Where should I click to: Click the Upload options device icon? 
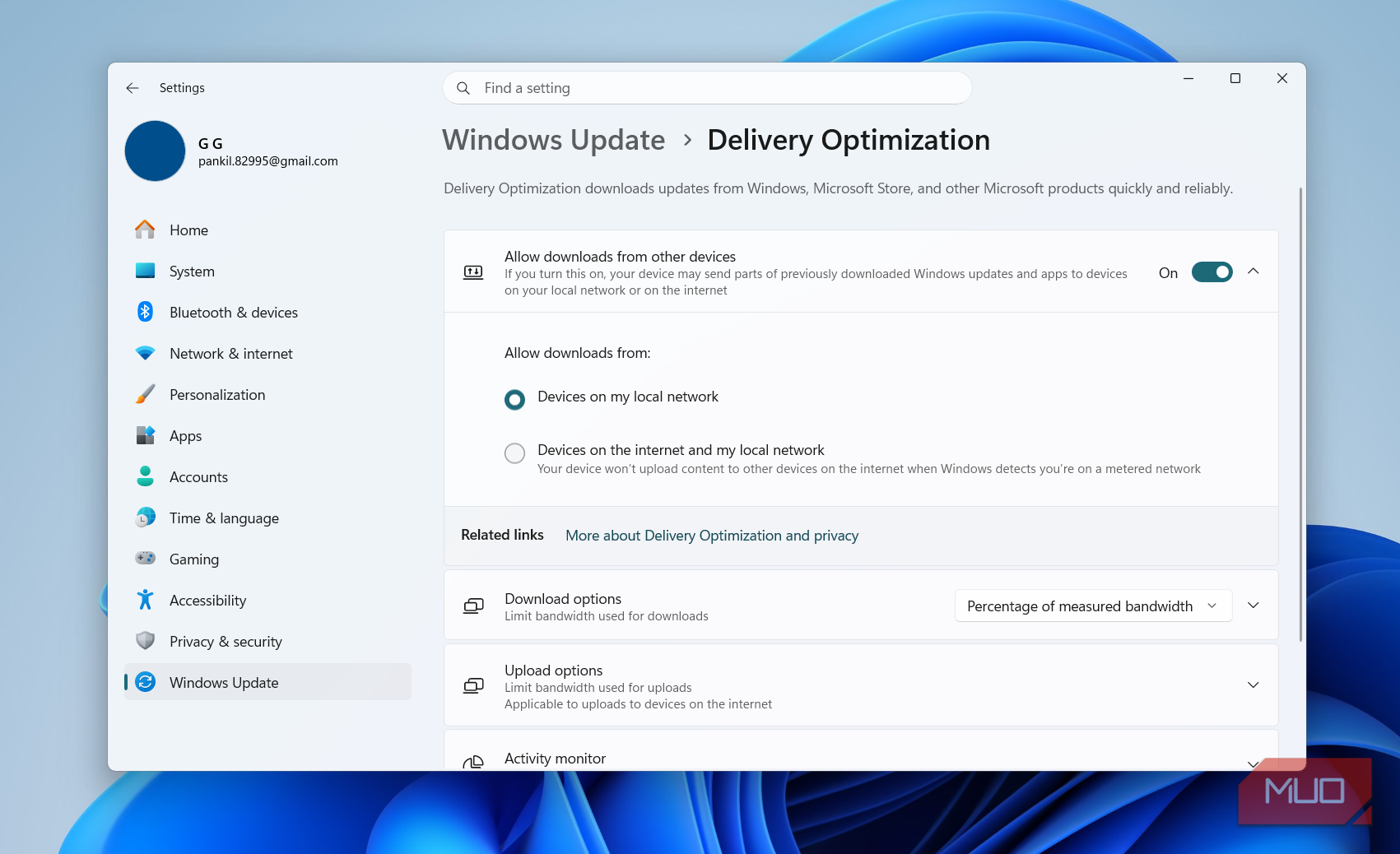coord(473,685)
